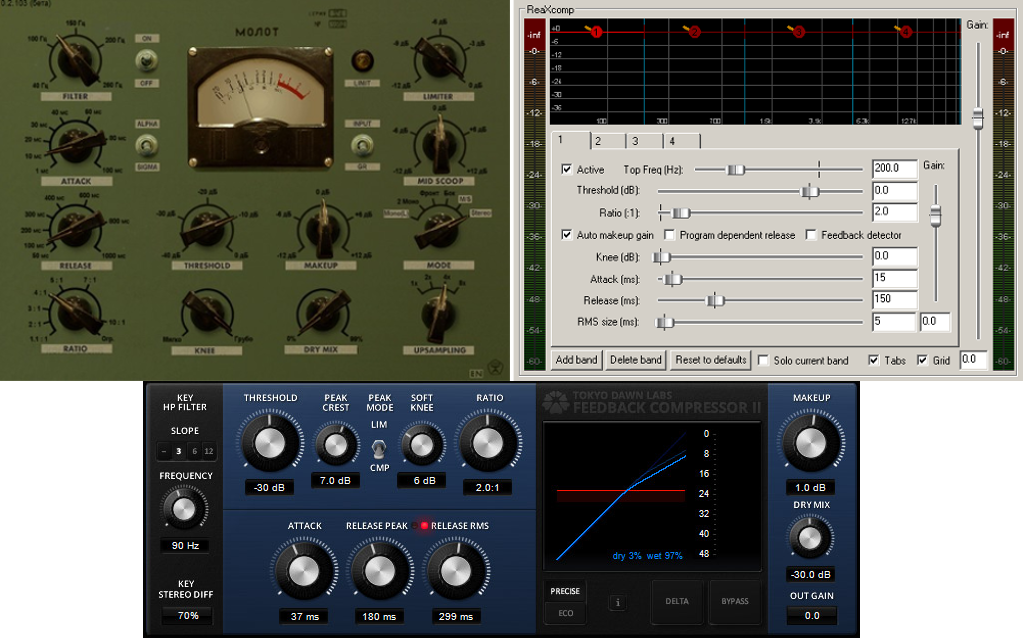
Task: Click the Molot THRESHOLD knob
Action: (208, 229)
